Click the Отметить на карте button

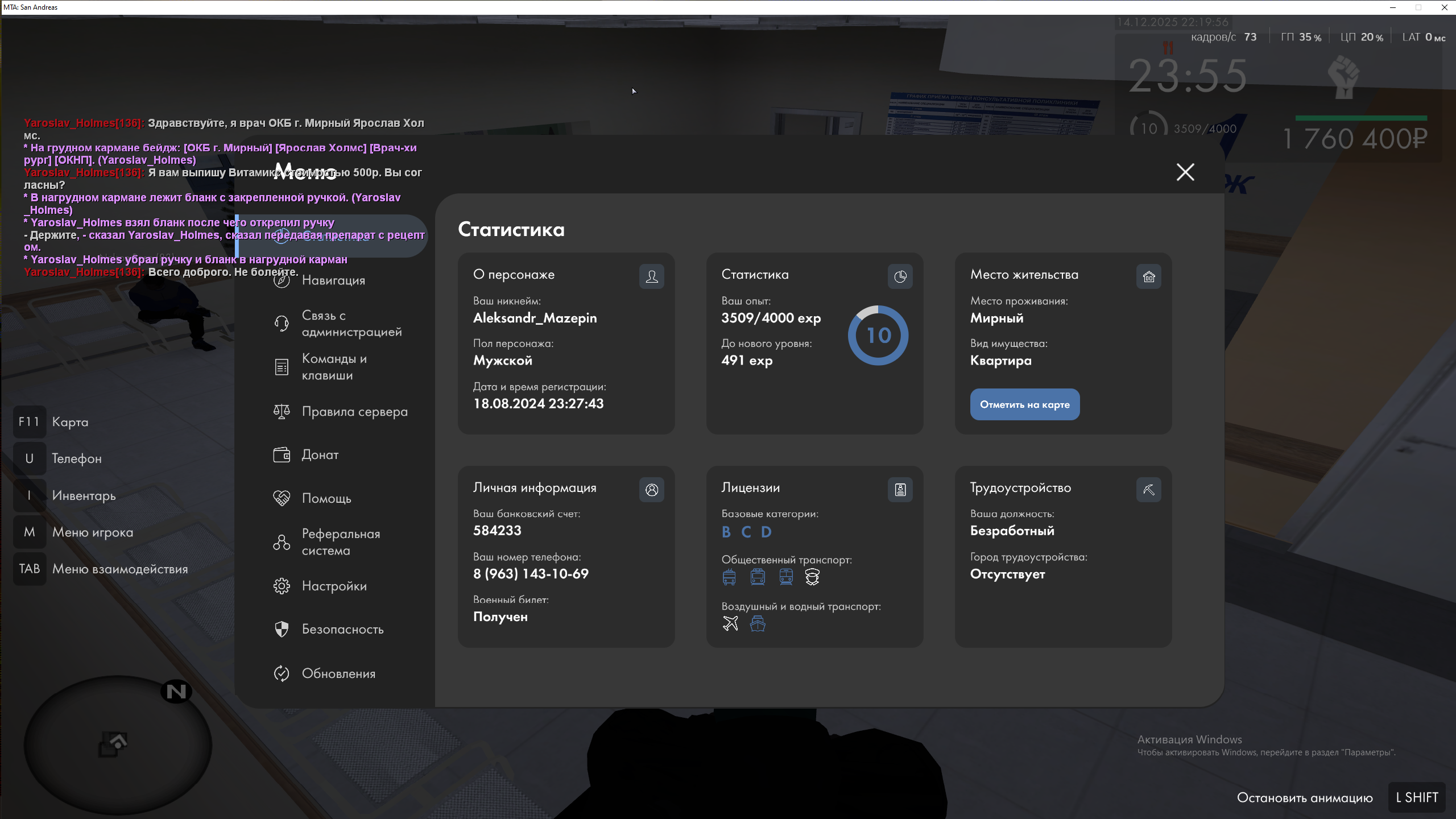click(x=1024, y=404)
